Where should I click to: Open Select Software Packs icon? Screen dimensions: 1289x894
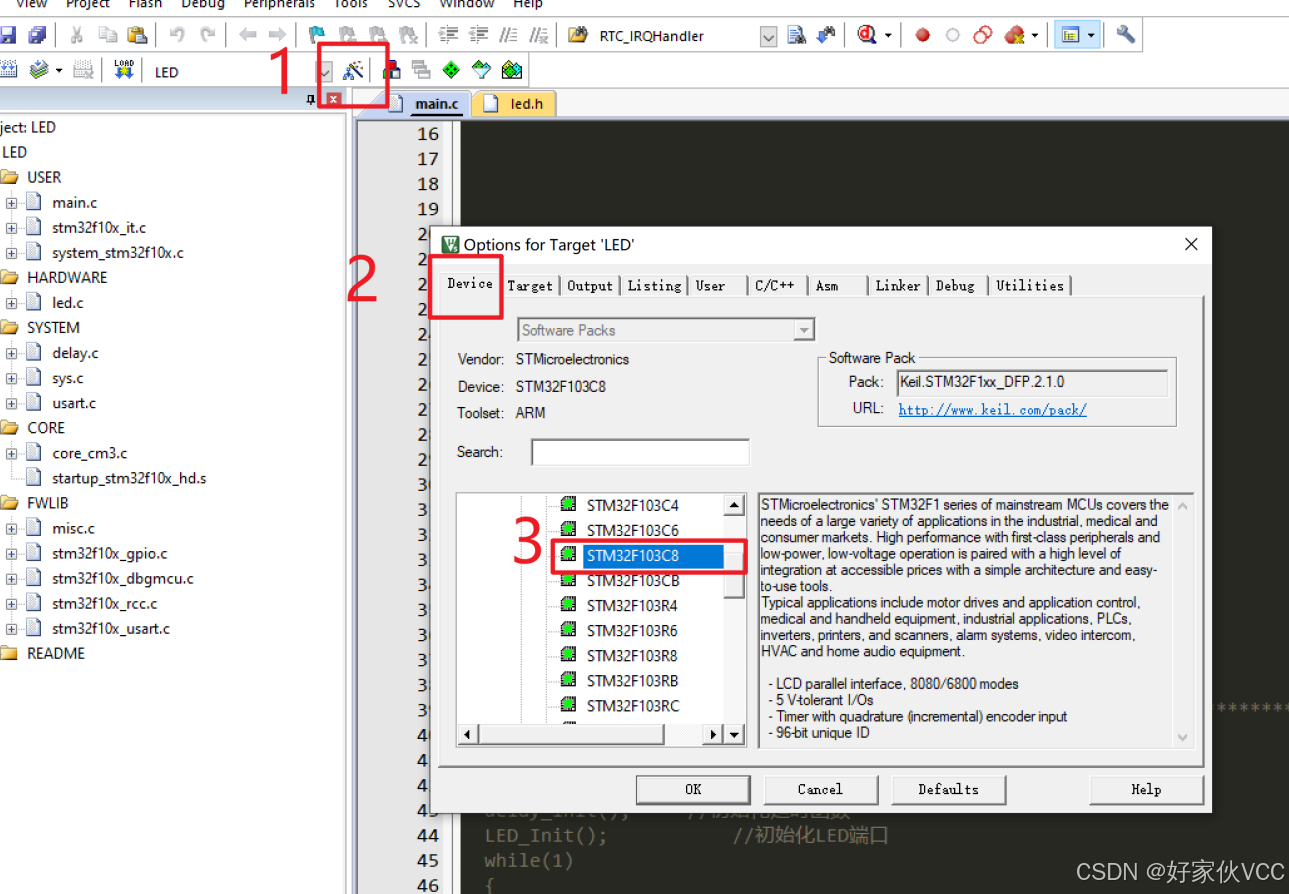click(482, 70)
